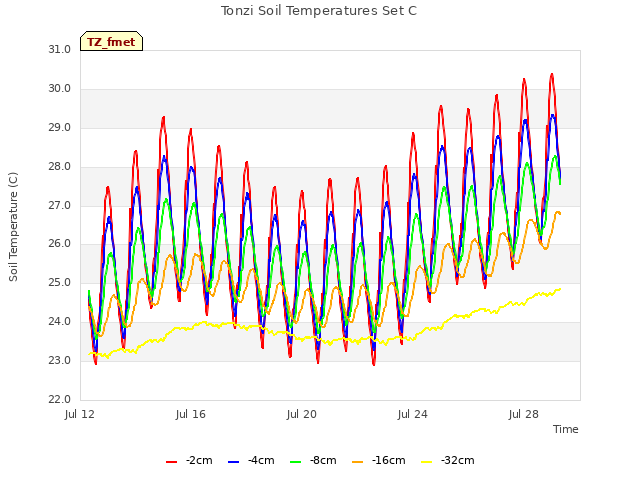Click the -32cm legend label
The image size is (640, 480).
[458, 460]
